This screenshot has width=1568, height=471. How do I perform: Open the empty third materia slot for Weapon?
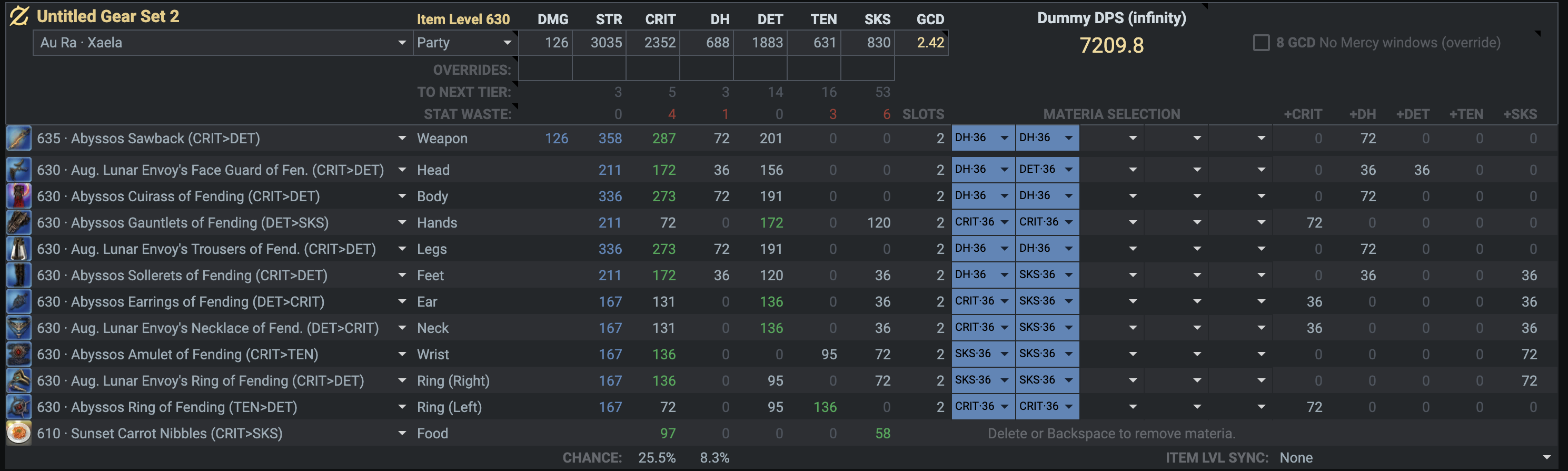[1112, 139]
